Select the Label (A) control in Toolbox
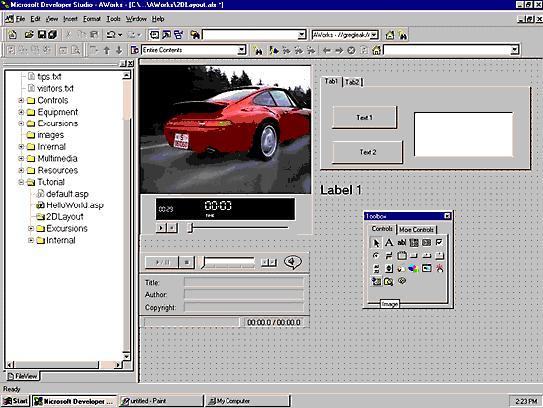Image resolution: width=543 pixels, height=408 pixels. point(389,243)
